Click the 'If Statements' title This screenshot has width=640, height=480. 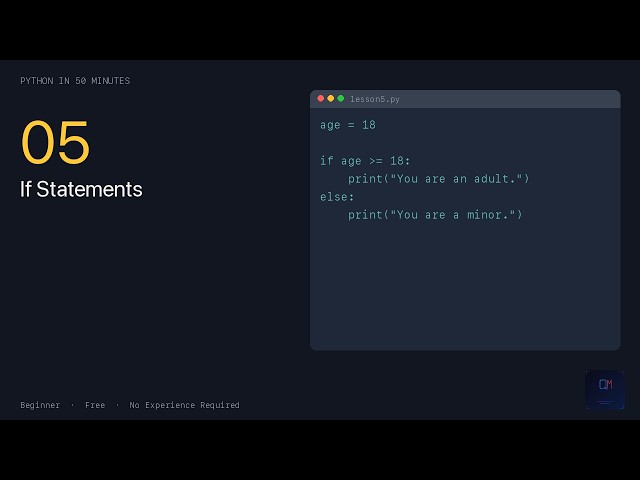(81, 189)
